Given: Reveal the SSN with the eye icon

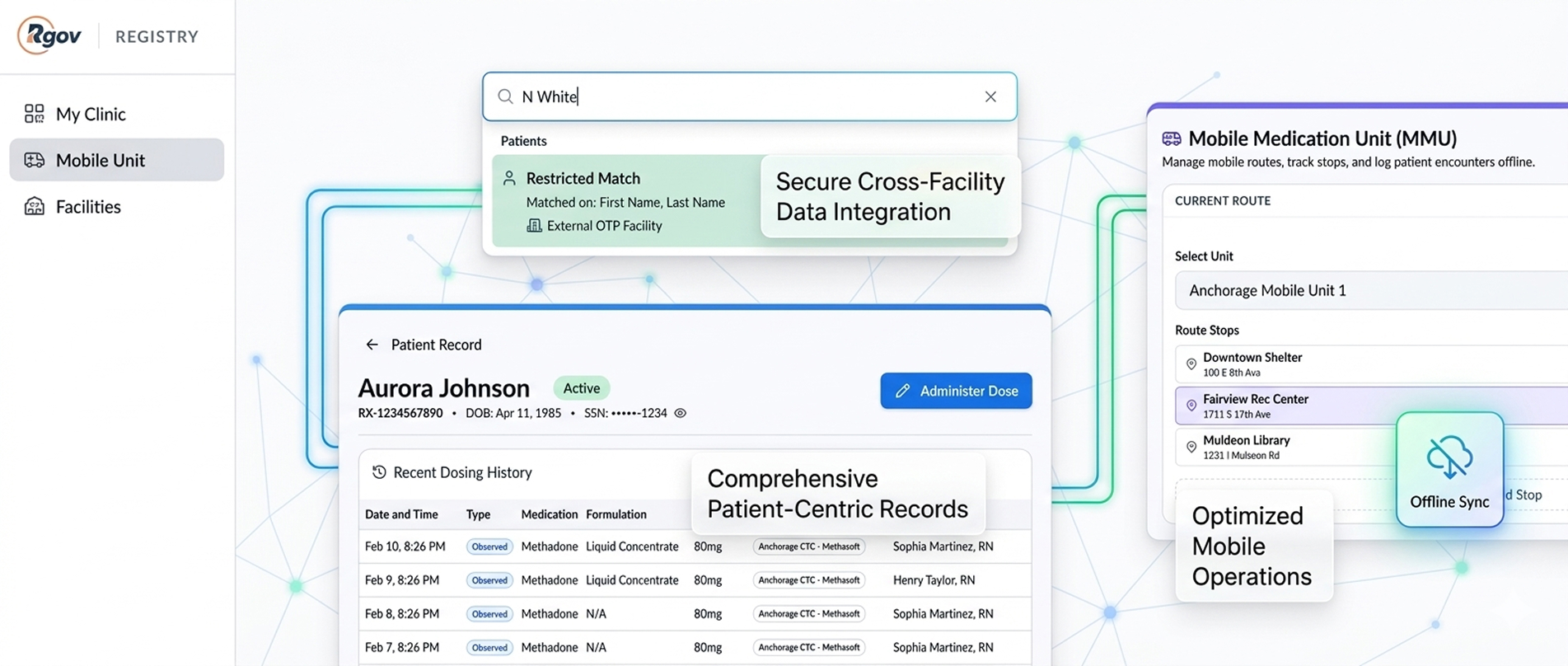Looking at the screenshot, I should pos(681,413).
